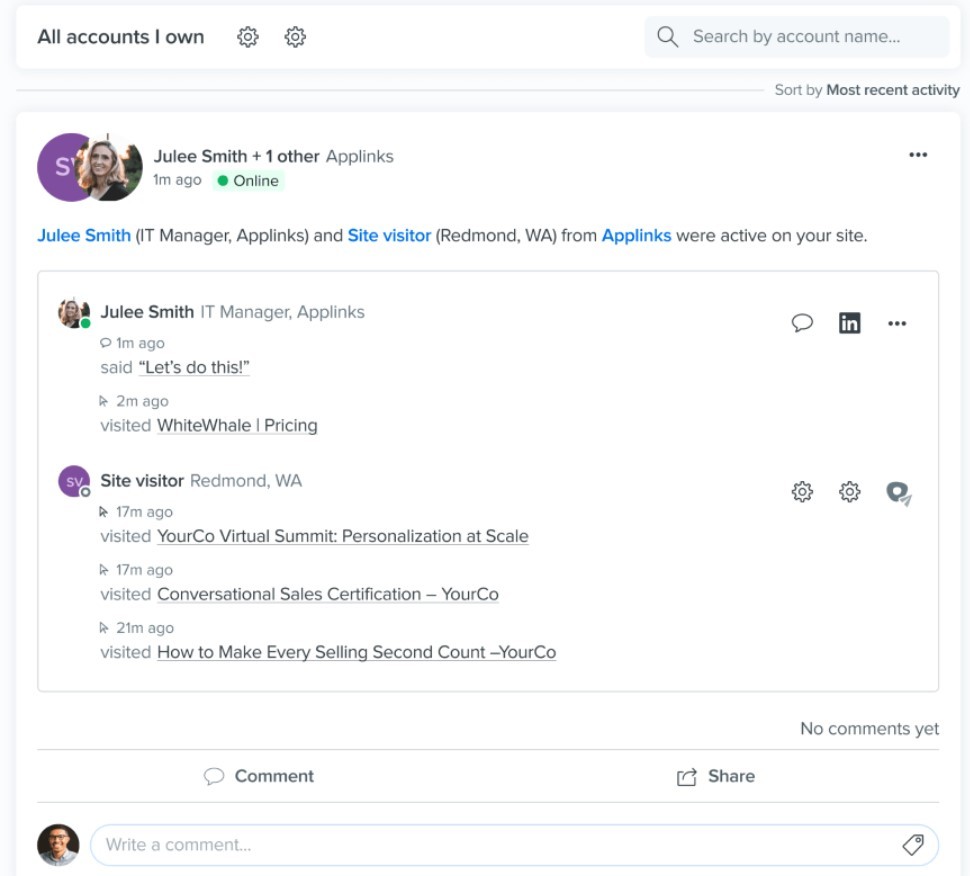
Task: Click in Search by account name field
Action: tap(810, 37)
